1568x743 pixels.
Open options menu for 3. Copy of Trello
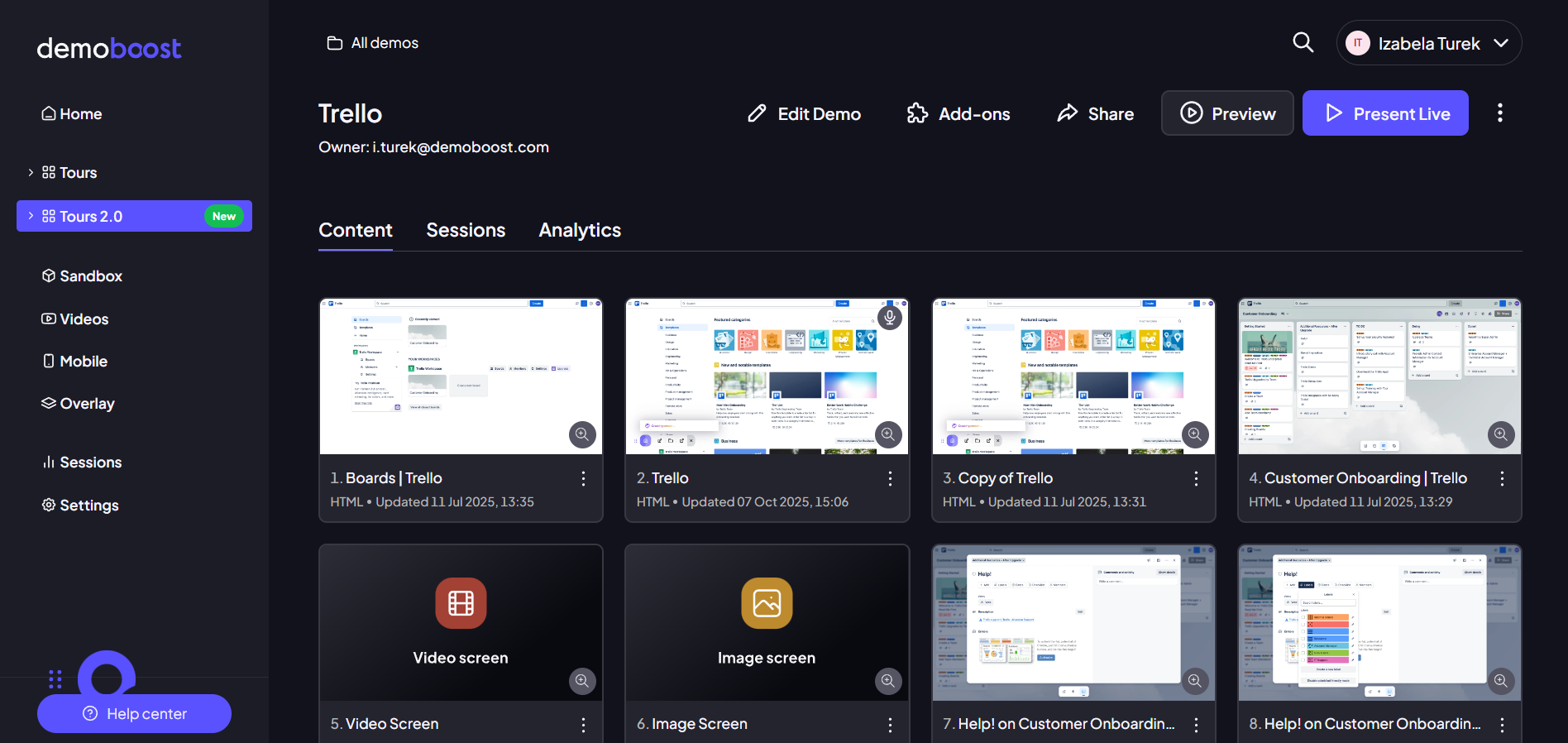[x=1196, y=478]
